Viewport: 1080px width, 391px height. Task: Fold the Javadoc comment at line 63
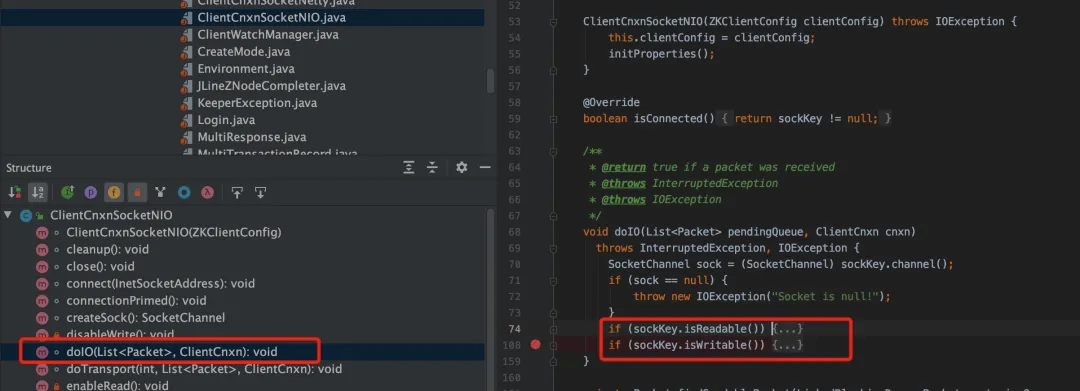coord(552,151)
